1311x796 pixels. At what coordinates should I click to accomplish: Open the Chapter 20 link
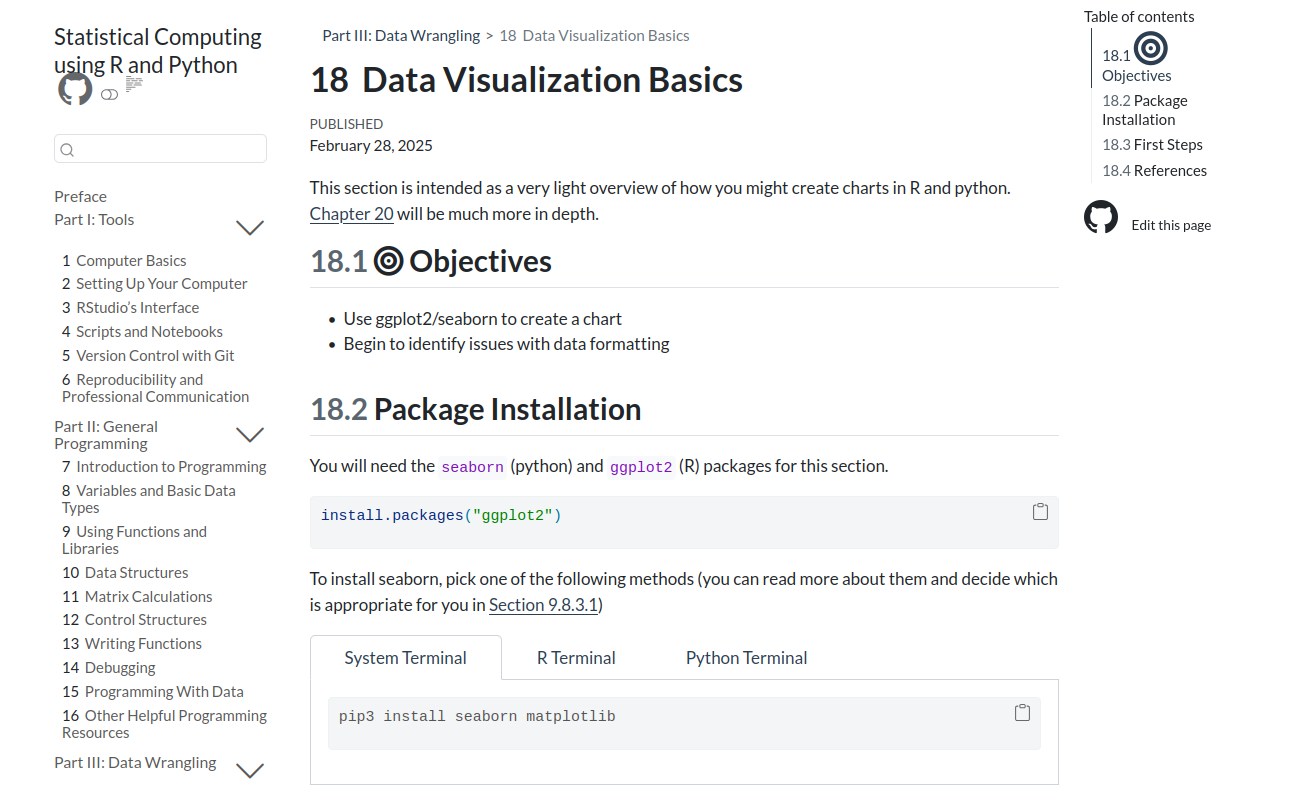click(x=351, y=213)
